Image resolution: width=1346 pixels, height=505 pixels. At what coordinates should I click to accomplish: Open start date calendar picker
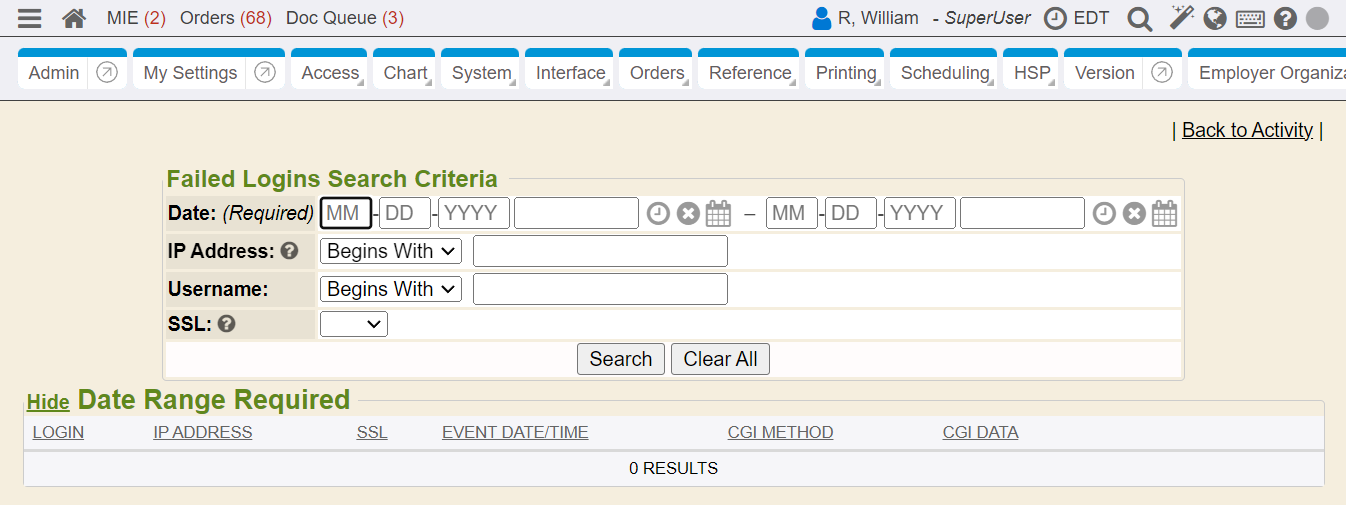(x=718, y=213)
